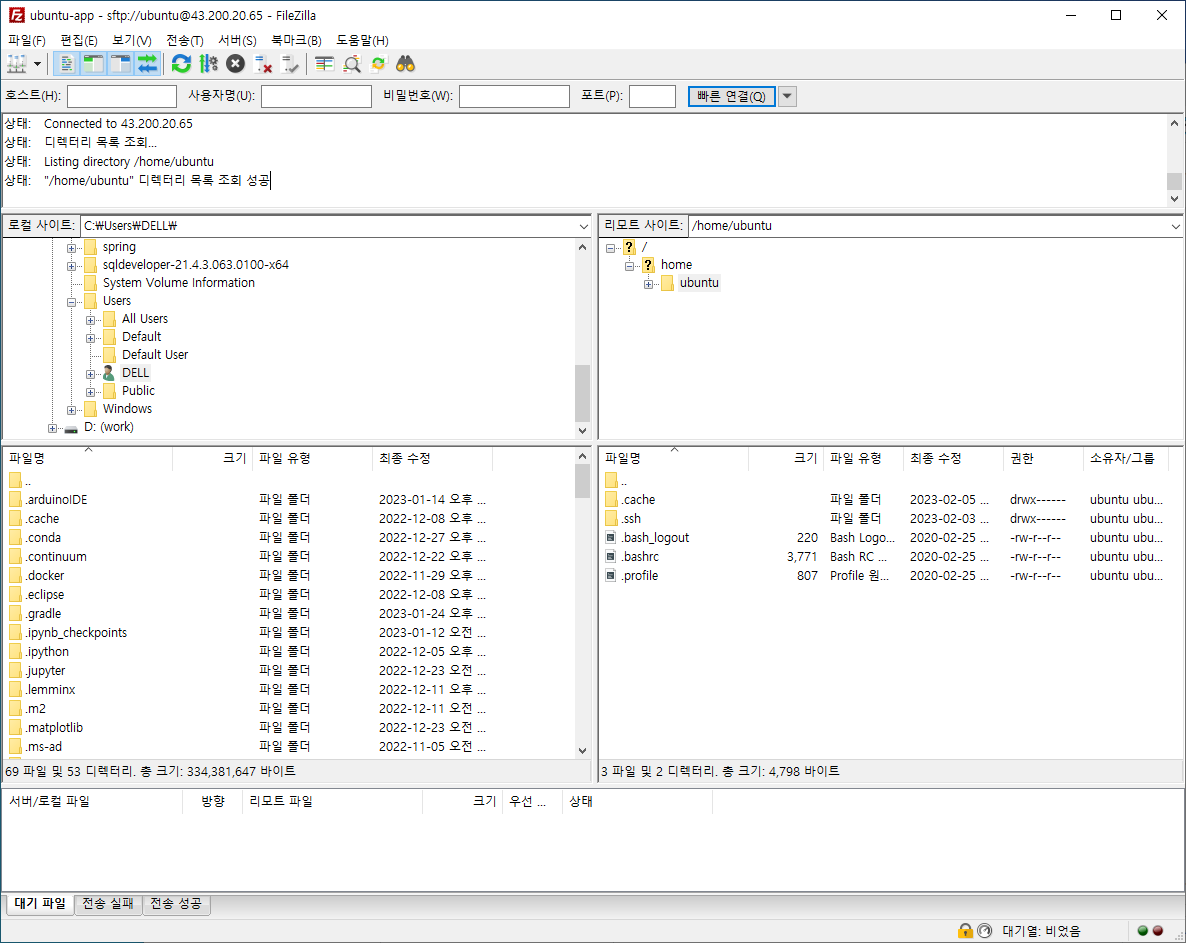Viewport: 1186px width, 943px height.
Task: Select the remote root folder icon
Action: (x=629, y=247)
